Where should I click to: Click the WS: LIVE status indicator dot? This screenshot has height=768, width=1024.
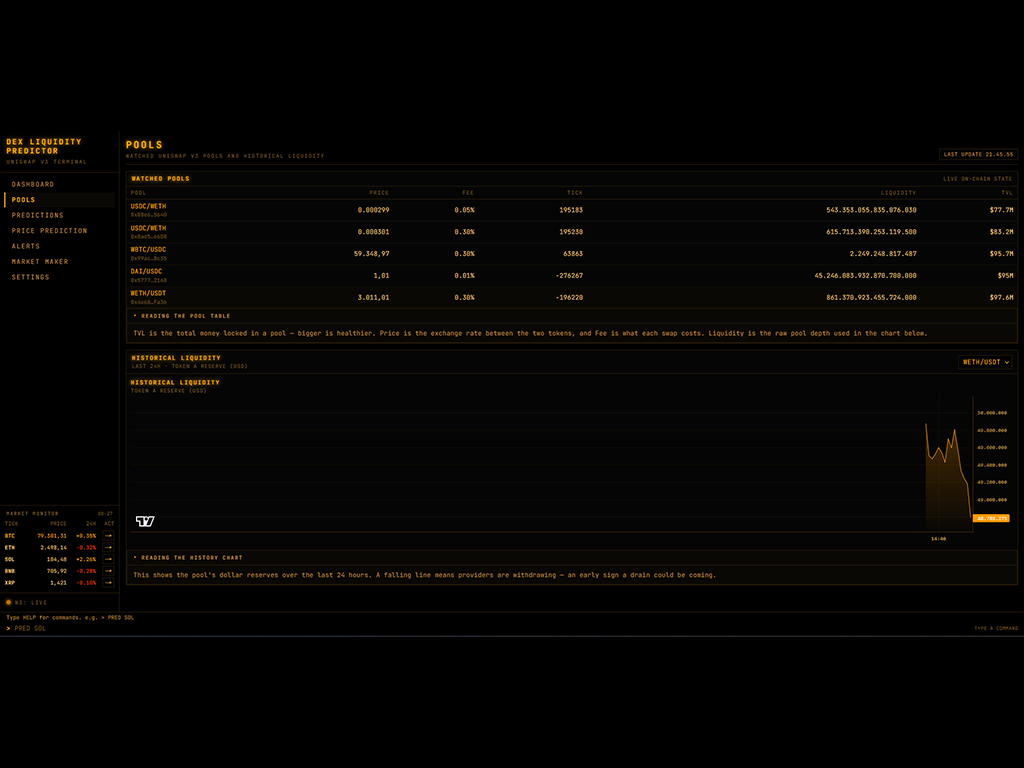(8, 602)
